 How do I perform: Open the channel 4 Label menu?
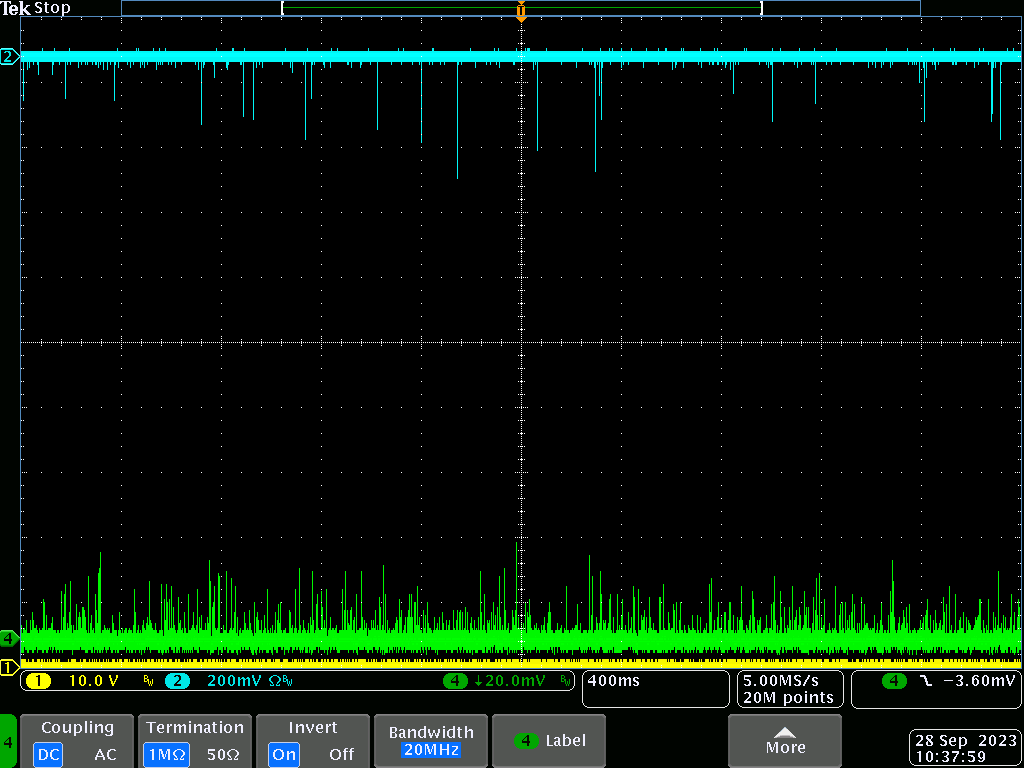click(549, 741)
